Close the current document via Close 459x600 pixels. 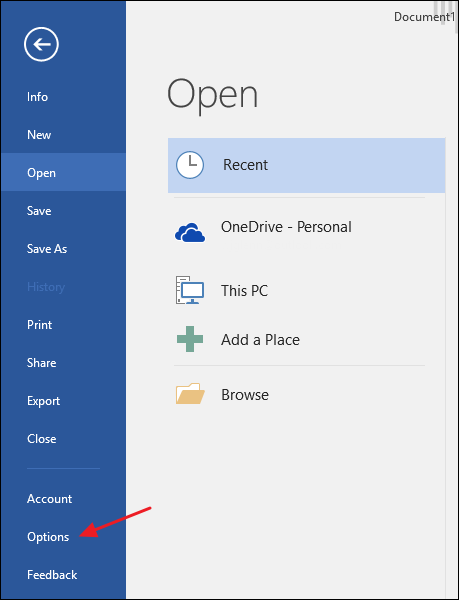point(42,439)
